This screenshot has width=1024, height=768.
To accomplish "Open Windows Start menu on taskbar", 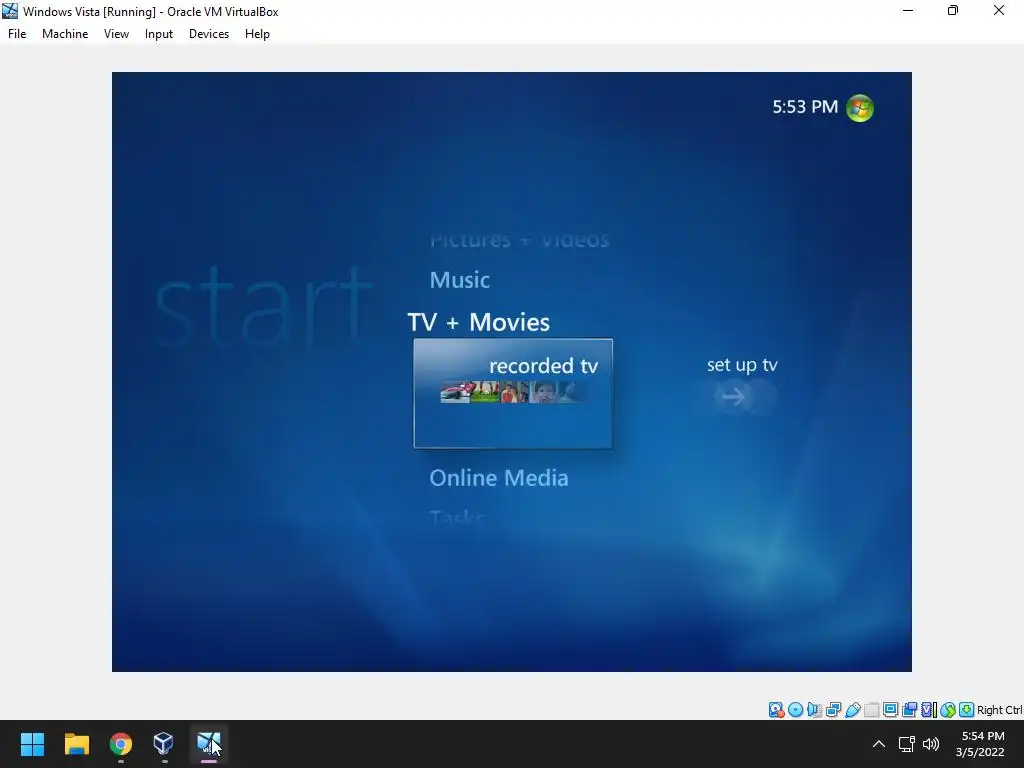I will coord(33,744).
